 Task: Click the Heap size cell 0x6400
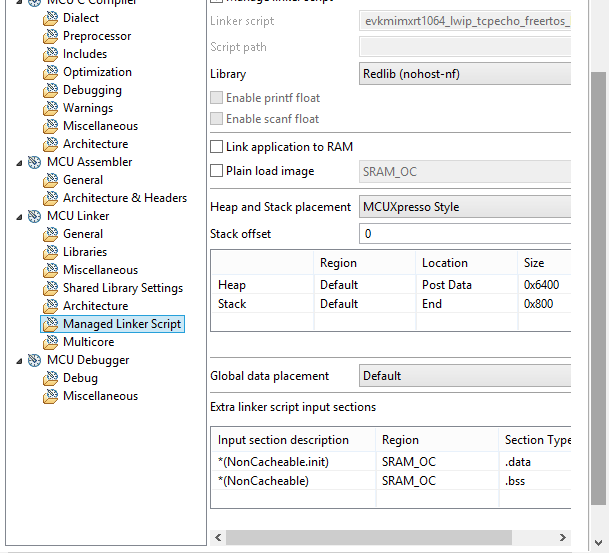click(544, 285)
